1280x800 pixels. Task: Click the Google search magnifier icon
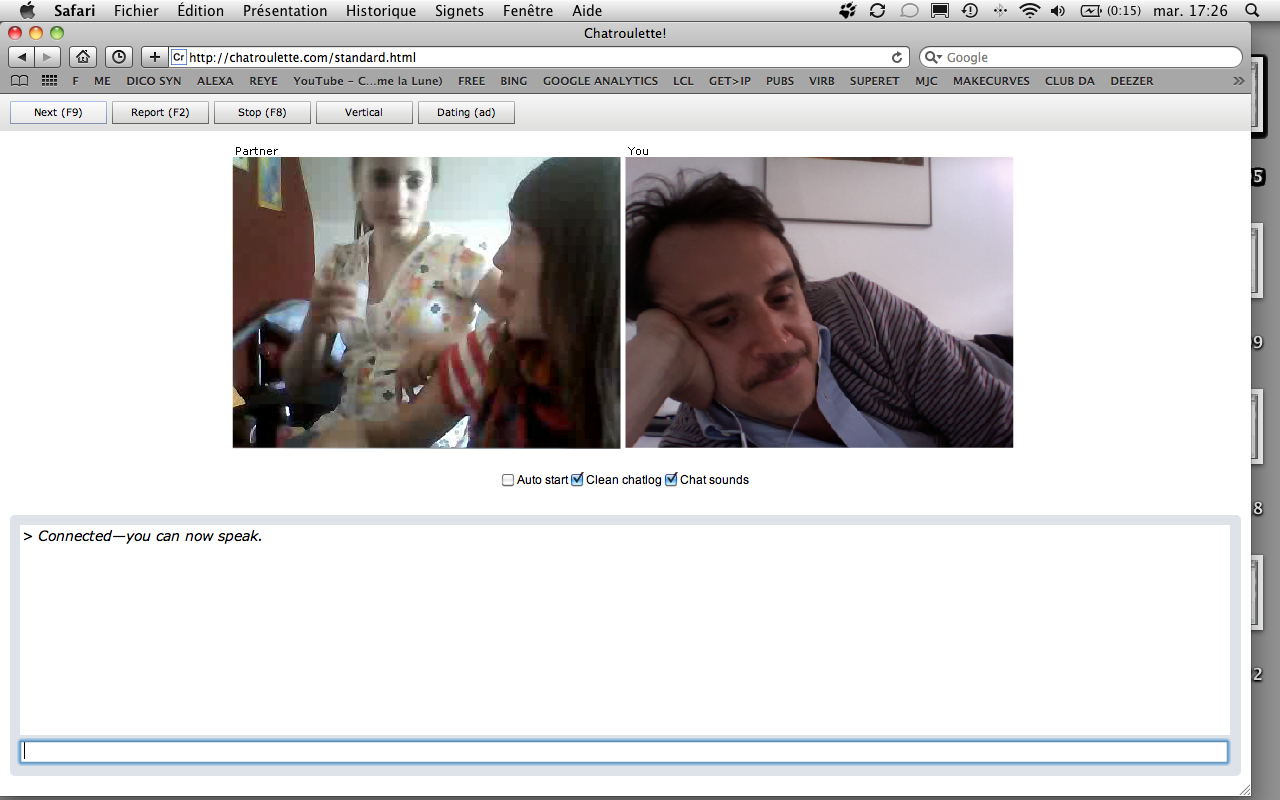[934, 58]
